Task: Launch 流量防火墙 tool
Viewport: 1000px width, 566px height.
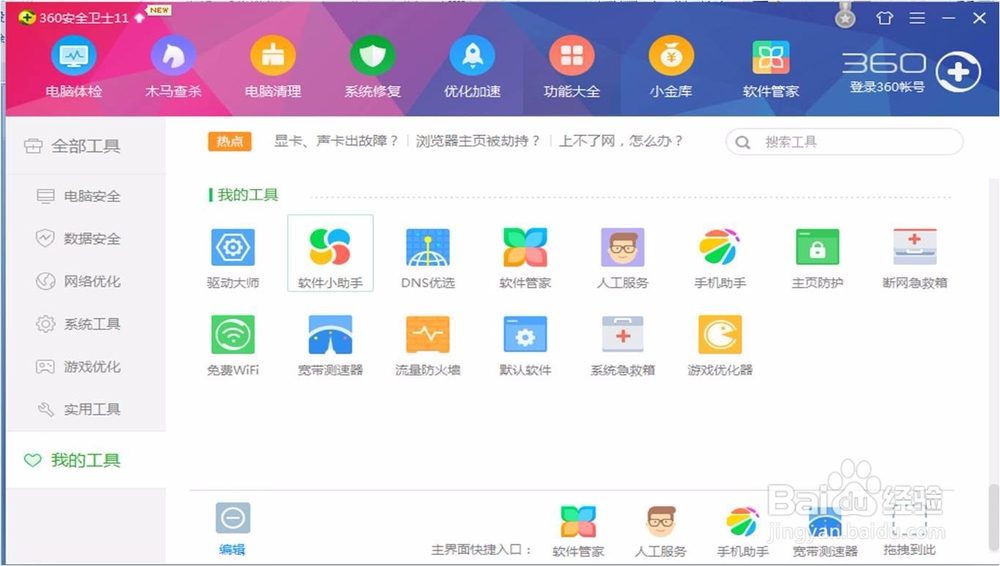Action: 428,345
